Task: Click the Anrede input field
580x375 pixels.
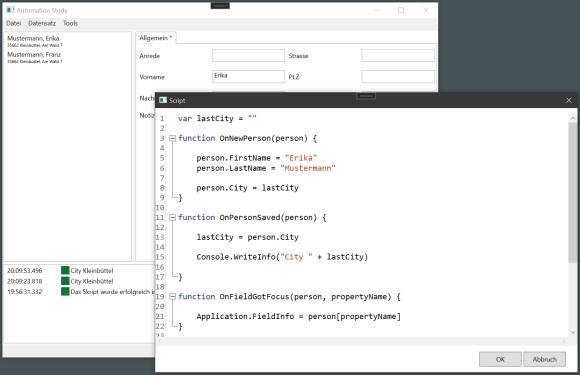Action: [248, 55]
